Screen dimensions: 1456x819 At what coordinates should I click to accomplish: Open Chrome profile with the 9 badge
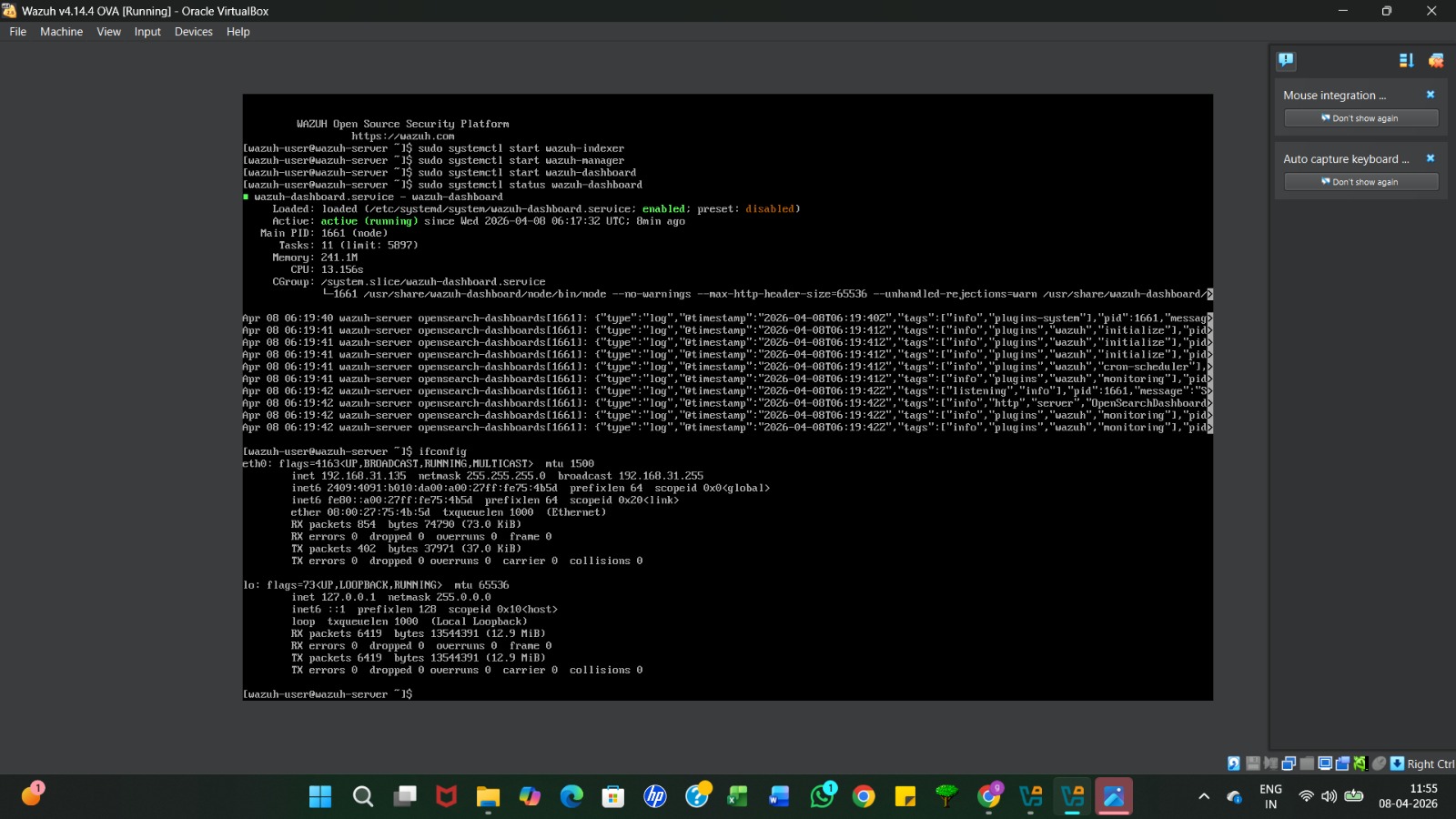click(989, 796)
